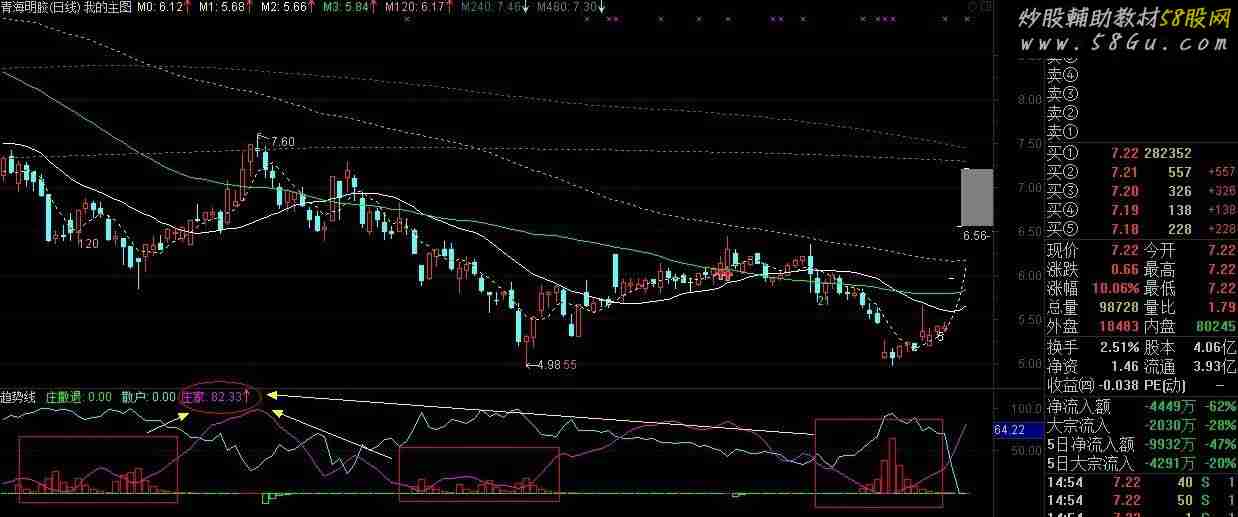1238x517 pixels.
Task: Select the 买② bid row priced 7.21
Action: [x=1141, y=172]
